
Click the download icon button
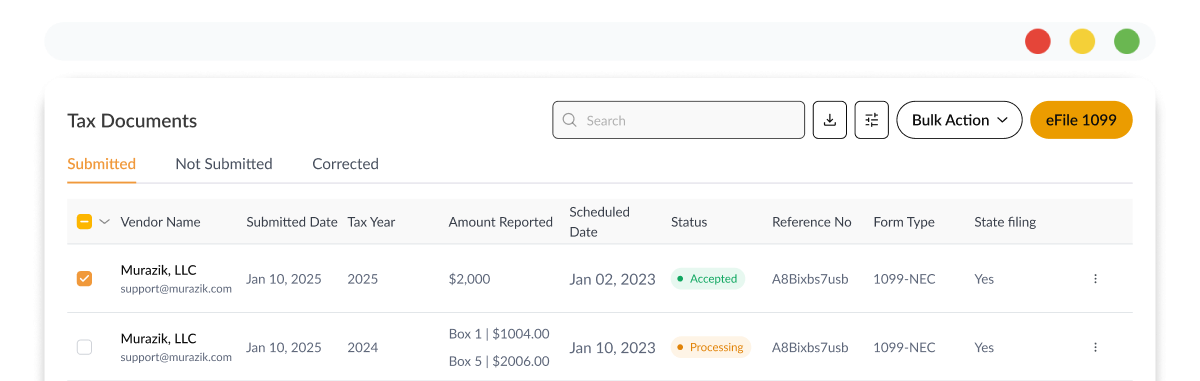[x=830, y=120]
